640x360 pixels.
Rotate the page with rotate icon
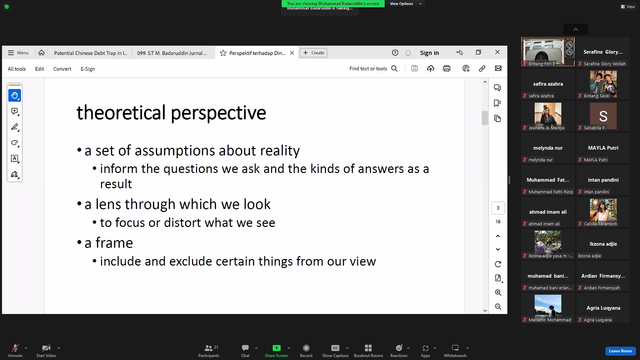[x=498, y=264]
